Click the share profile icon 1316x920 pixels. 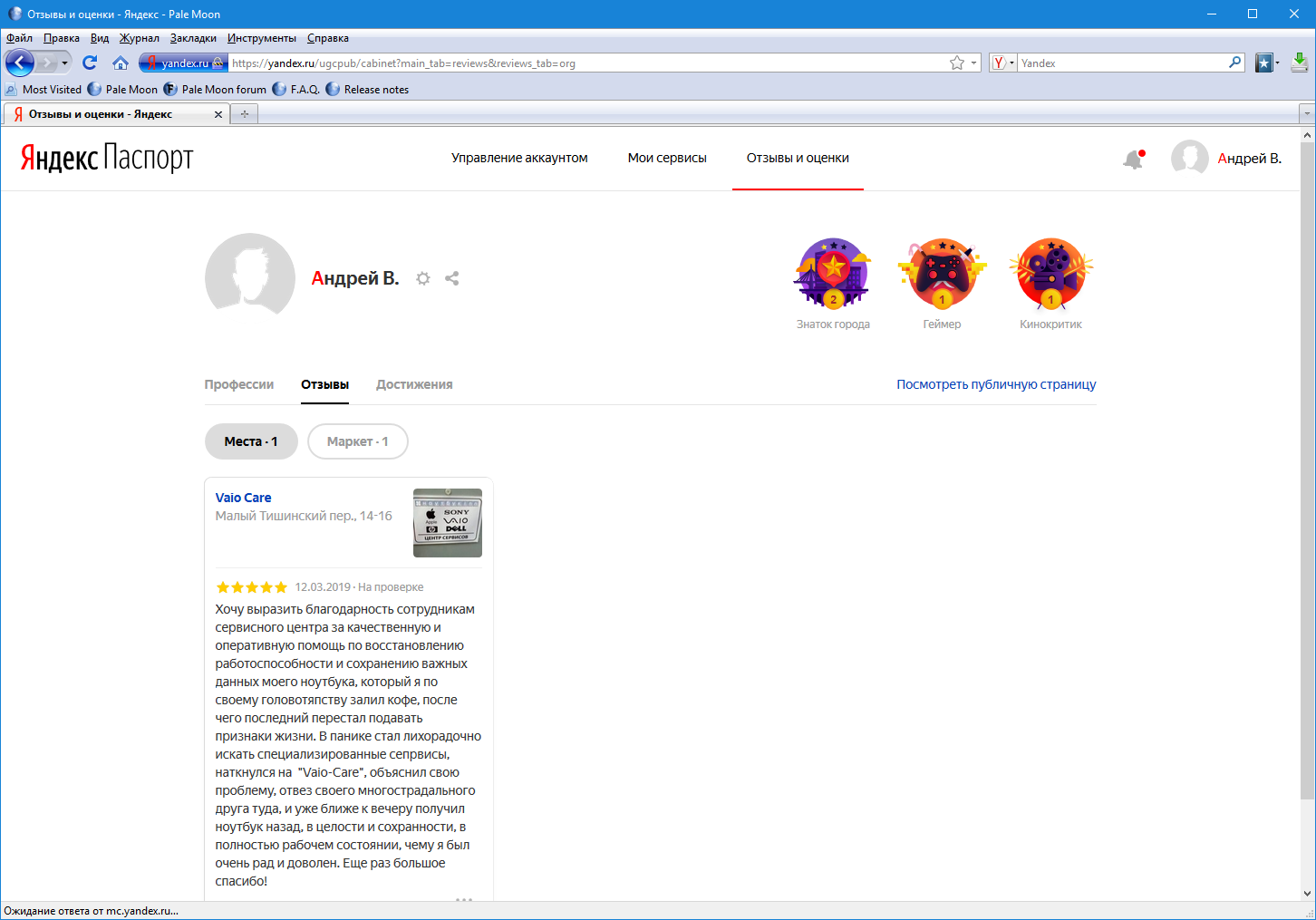tap(451, 278)
